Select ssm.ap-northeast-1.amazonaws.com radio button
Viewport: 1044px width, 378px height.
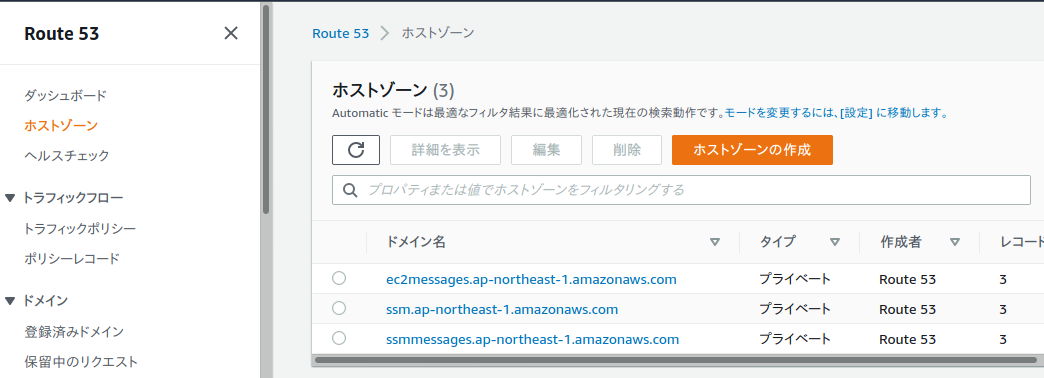tap(339, 308)
